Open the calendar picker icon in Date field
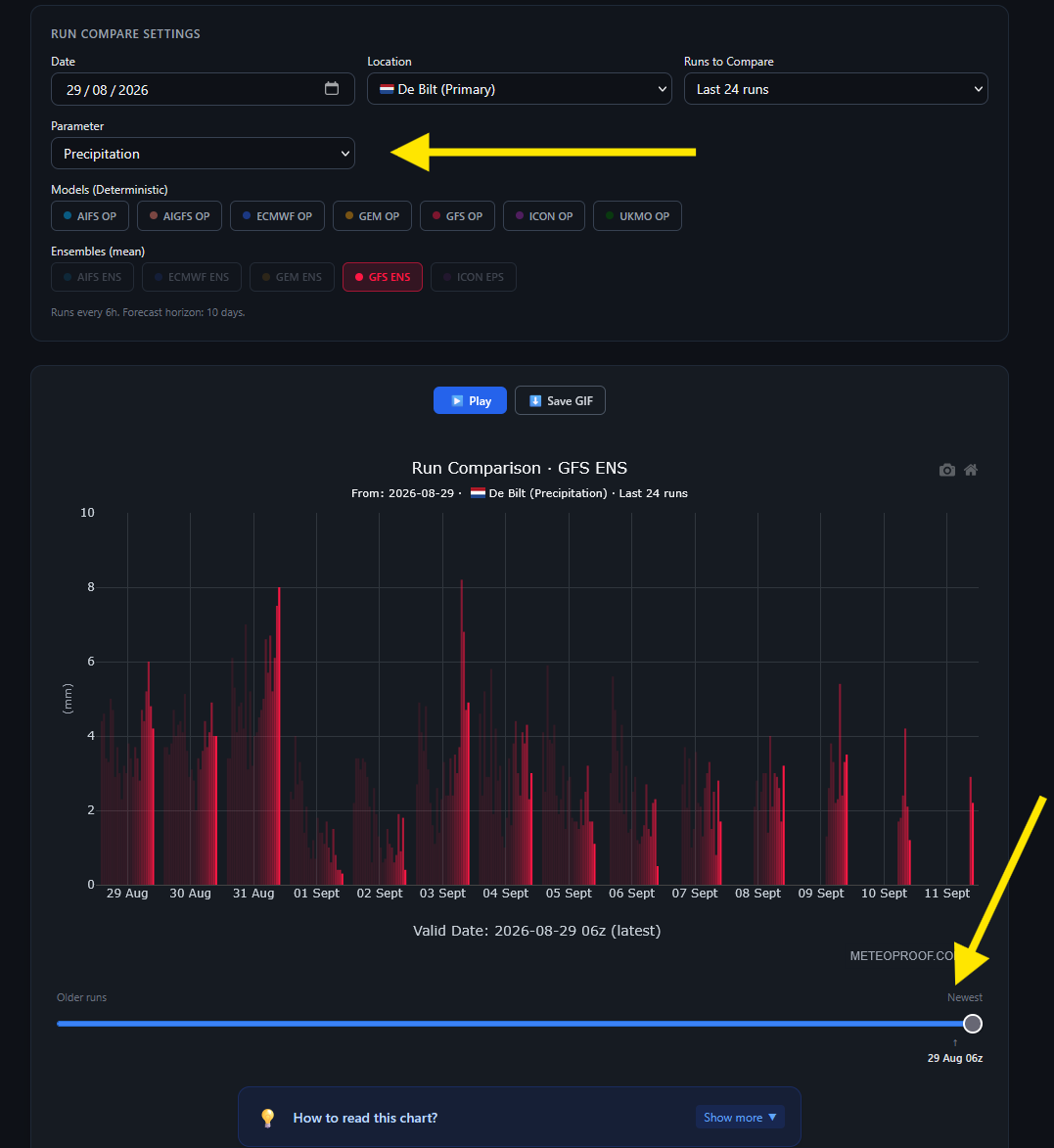 coord(332,89)
